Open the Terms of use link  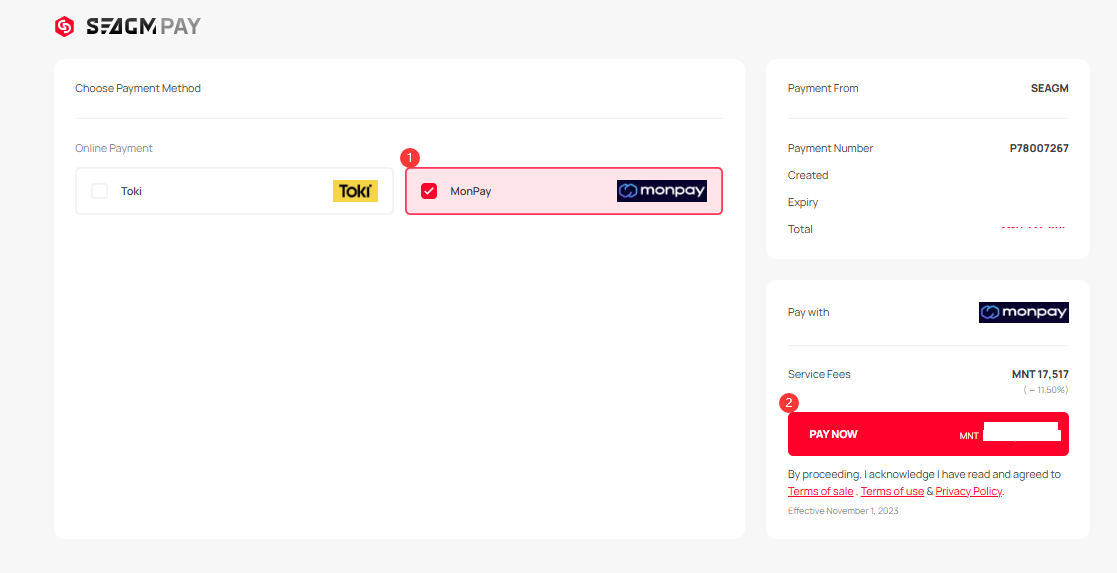point(892,491)
